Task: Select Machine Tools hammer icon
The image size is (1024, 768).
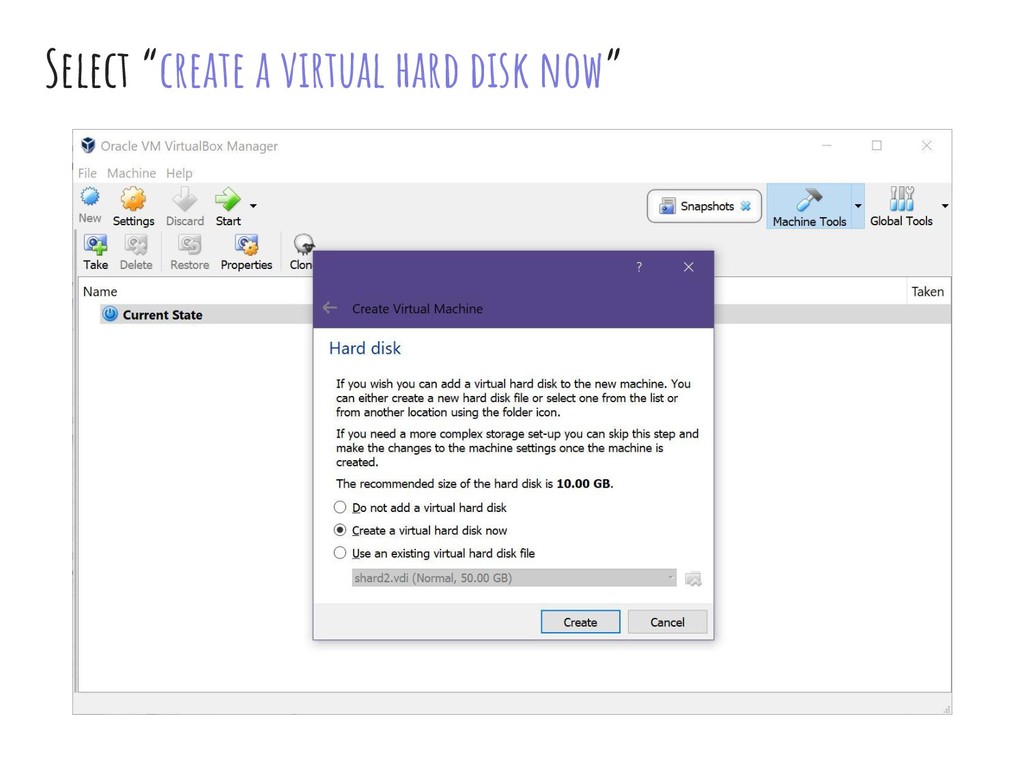Action: (809, 199)
